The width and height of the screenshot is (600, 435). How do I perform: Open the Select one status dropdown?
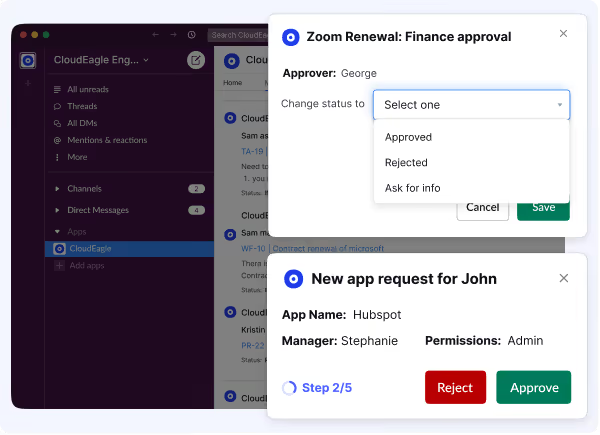pyautogui.click(x=471, y=104)
